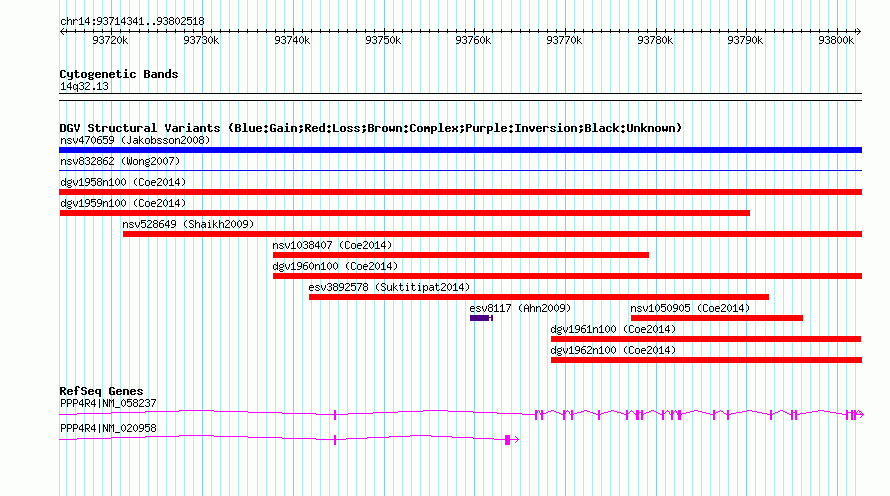Image resolution: width=890 pixels, height=496 pixels.
Task: Click the red nsv528649 variant bar
Action: (492, 234)
